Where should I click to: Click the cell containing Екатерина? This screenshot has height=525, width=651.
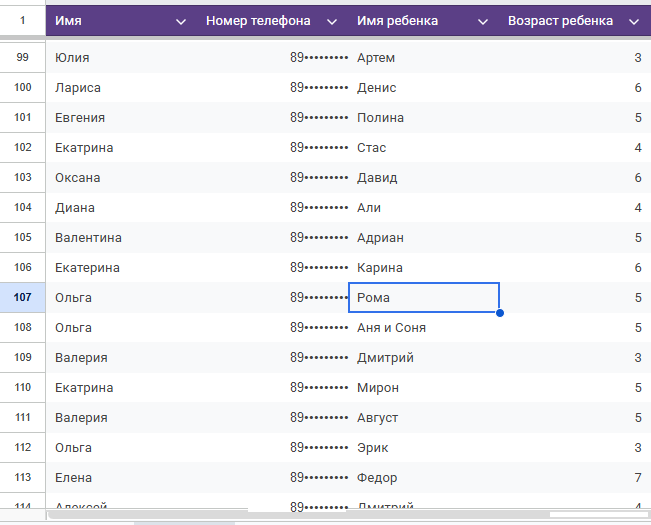pos(122,267)
